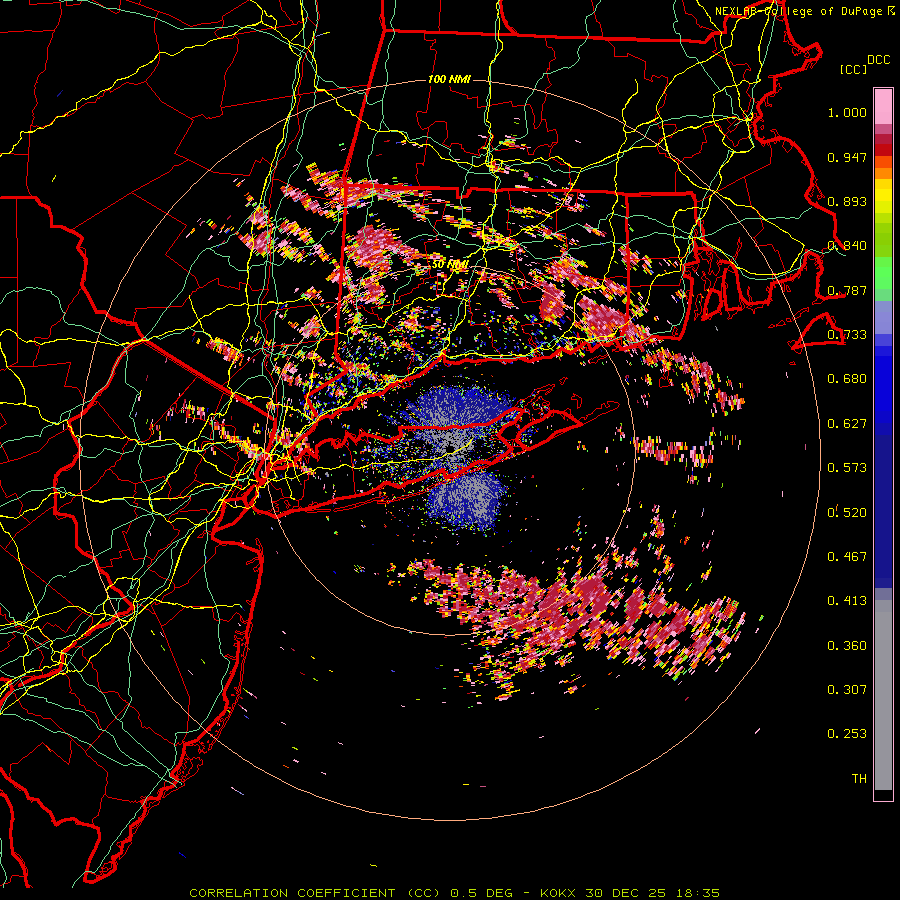Select the 0.733 scale value
This screenshot has height=900, width=900.
pyautogui.click(x=847, y=335)
